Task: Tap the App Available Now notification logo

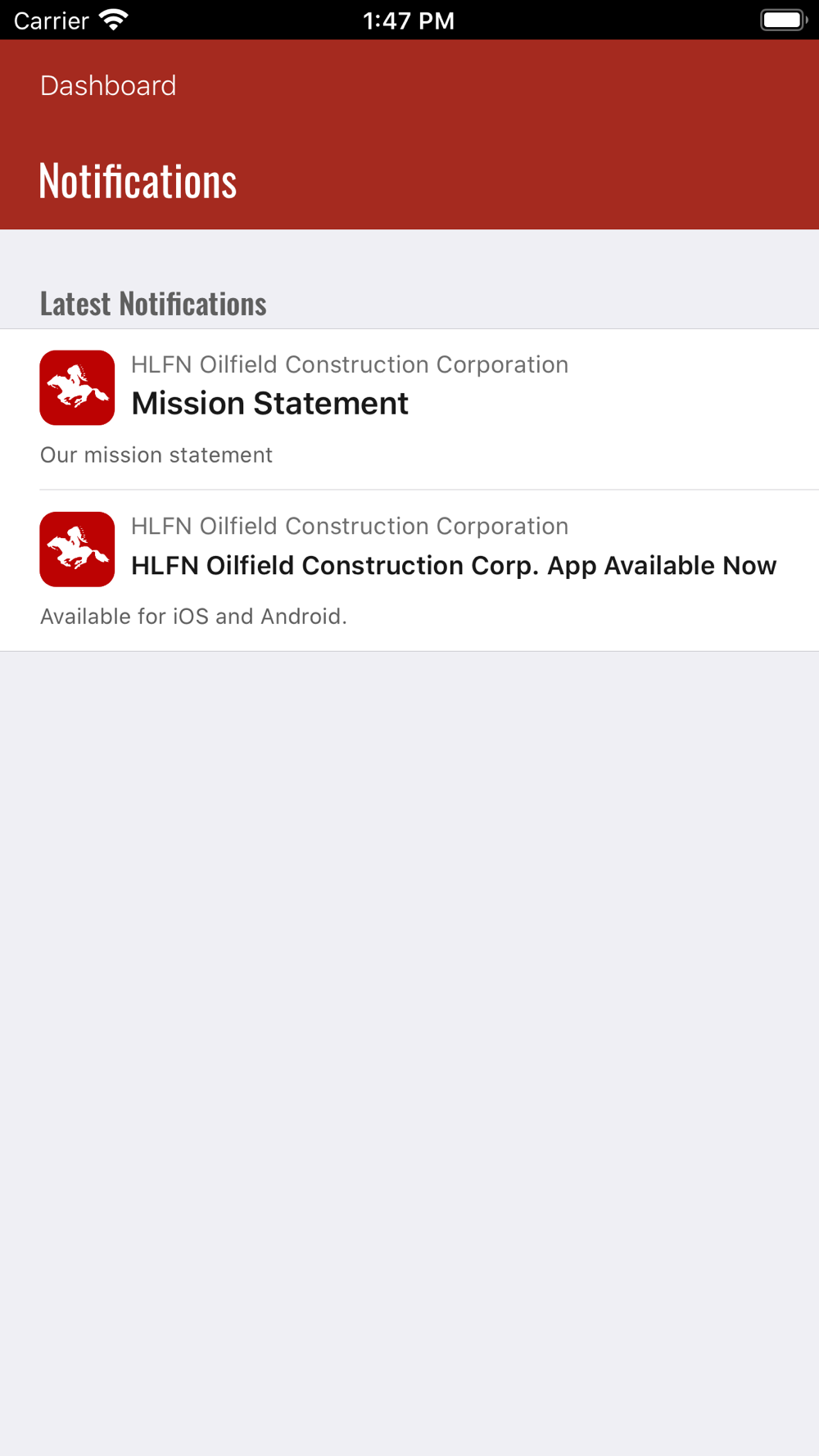Action: [77, 549]
